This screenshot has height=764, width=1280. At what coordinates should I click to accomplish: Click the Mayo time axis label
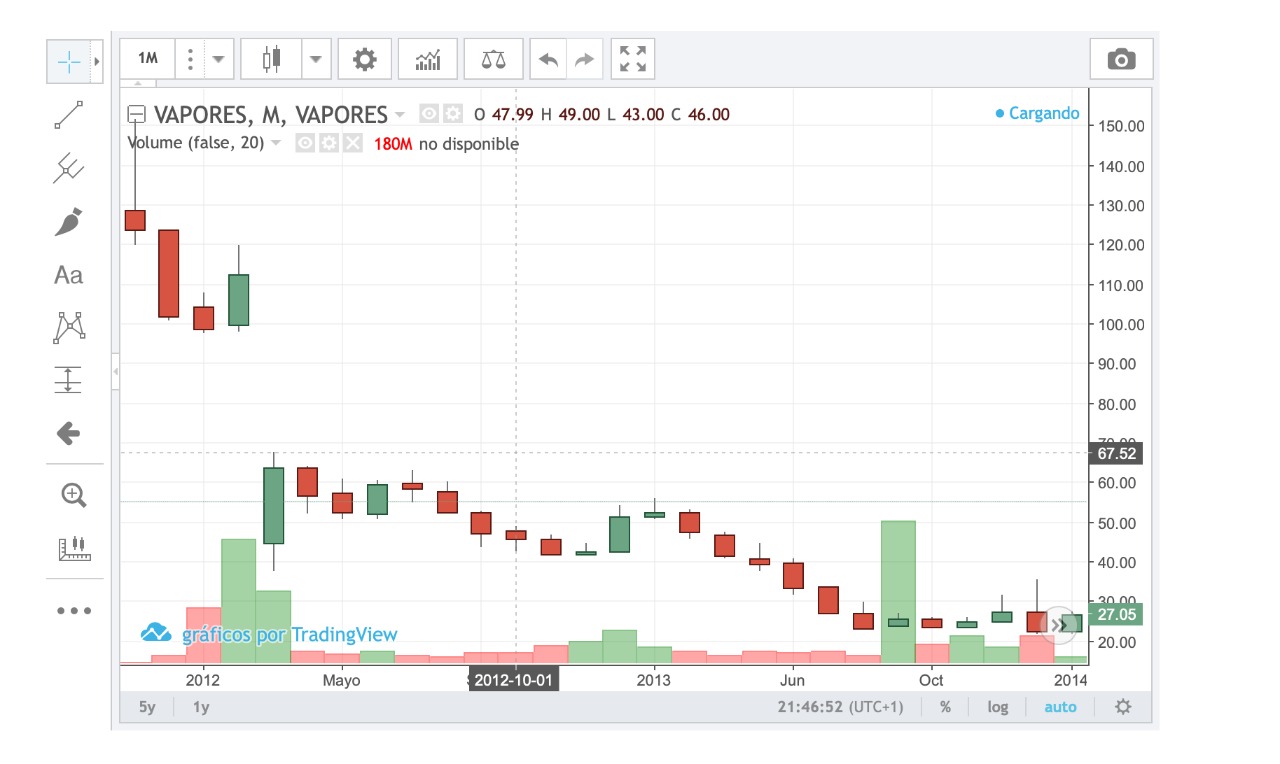coord(341,680)
